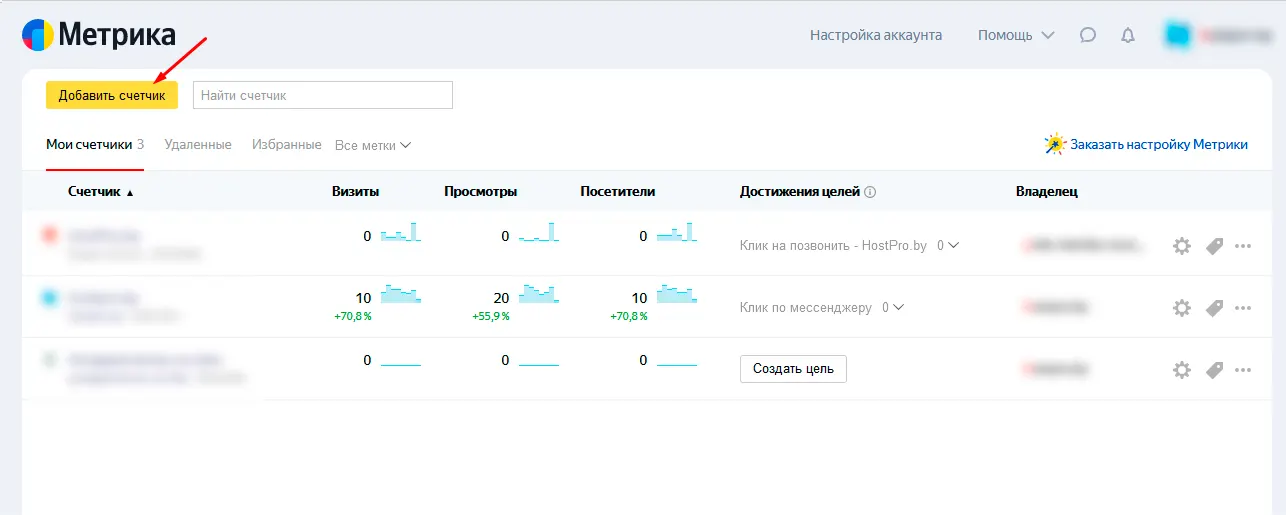Click the yellow 'Добавить счетчик' button
The height and width of the screenshot is (515, 1286).
(x=112, y=95)
